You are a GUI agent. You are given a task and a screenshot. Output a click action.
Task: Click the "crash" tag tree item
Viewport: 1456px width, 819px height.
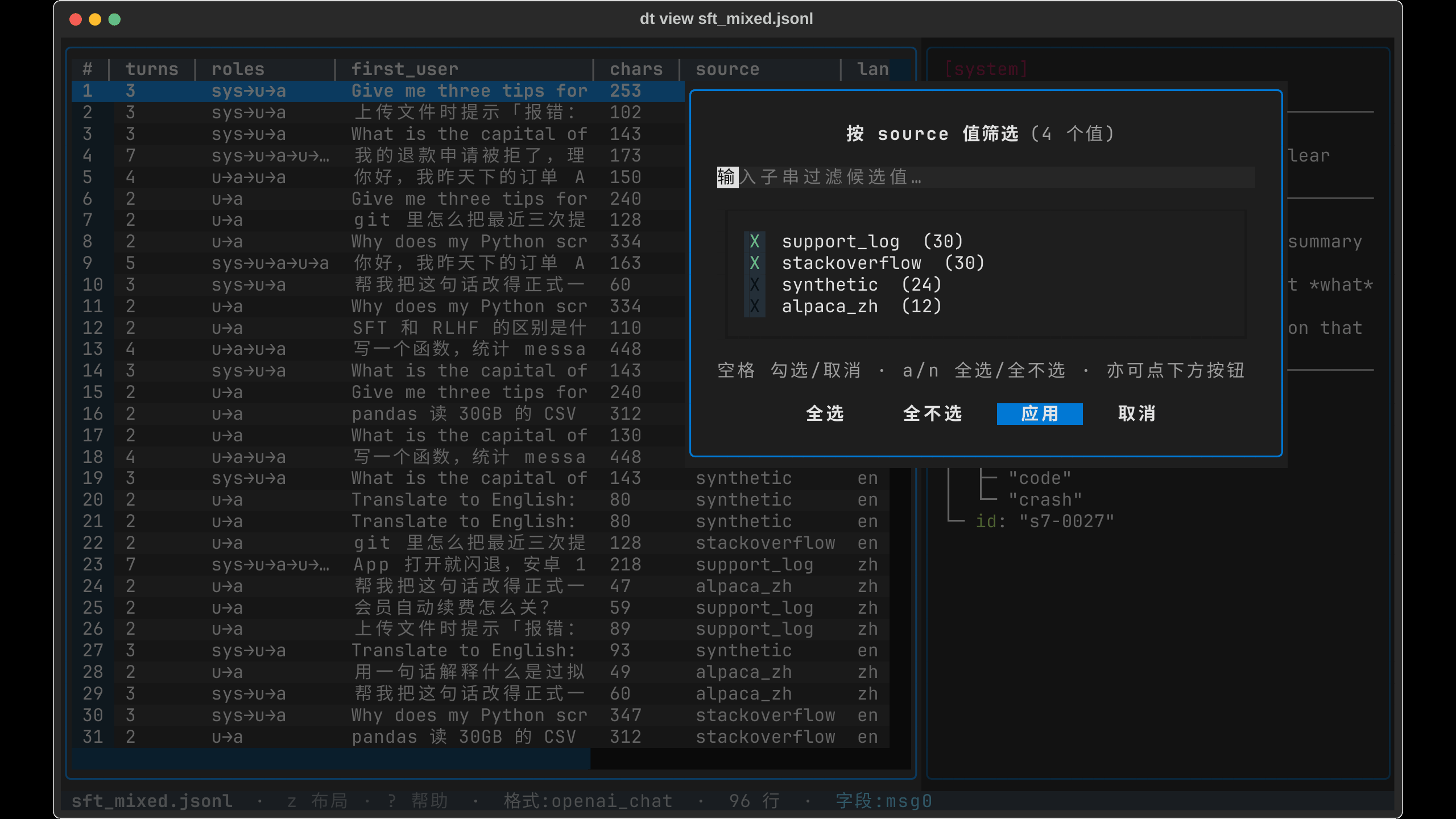[1045, 499]
